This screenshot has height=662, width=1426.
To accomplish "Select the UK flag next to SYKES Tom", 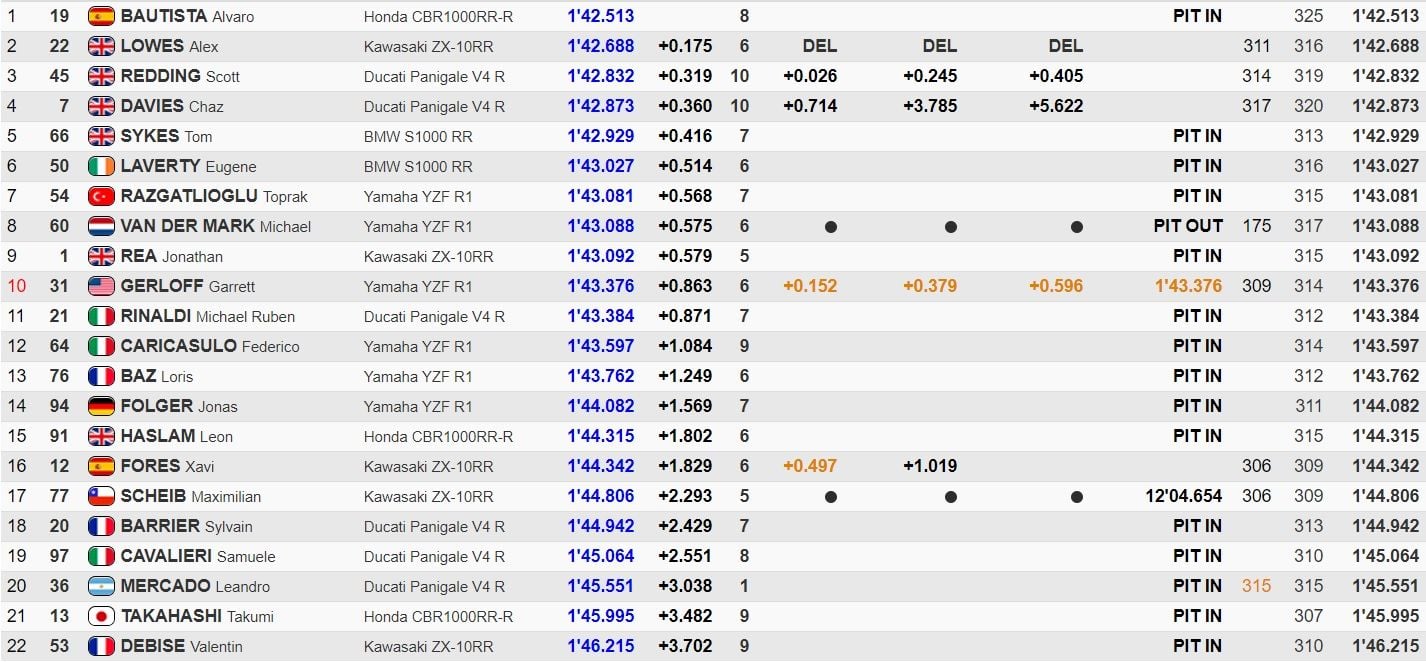I will pyautogui.click(x=101, y=136).
